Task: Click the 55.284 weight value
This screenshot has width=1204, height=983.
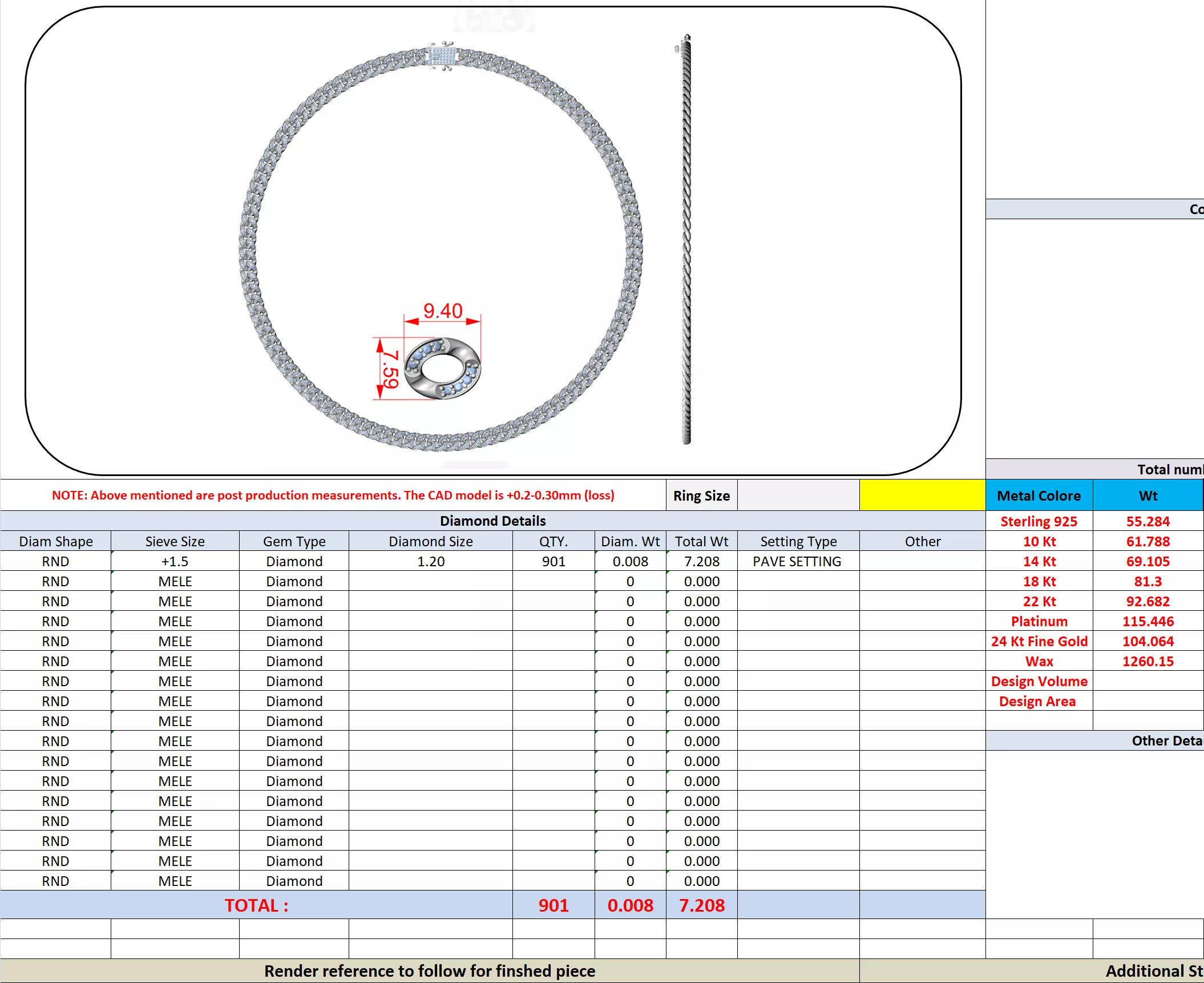Action: (1148, 521)
